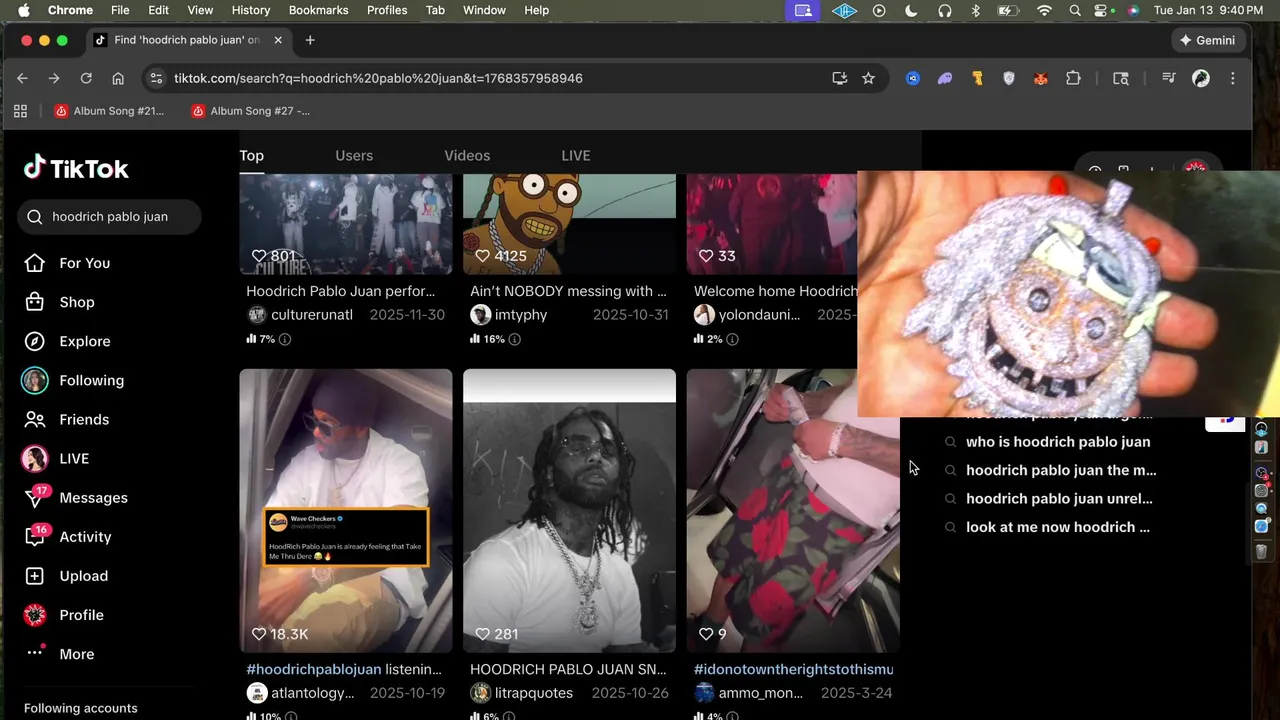
Task: Switch to the Videos tab
Action: (x=467, y=155)
